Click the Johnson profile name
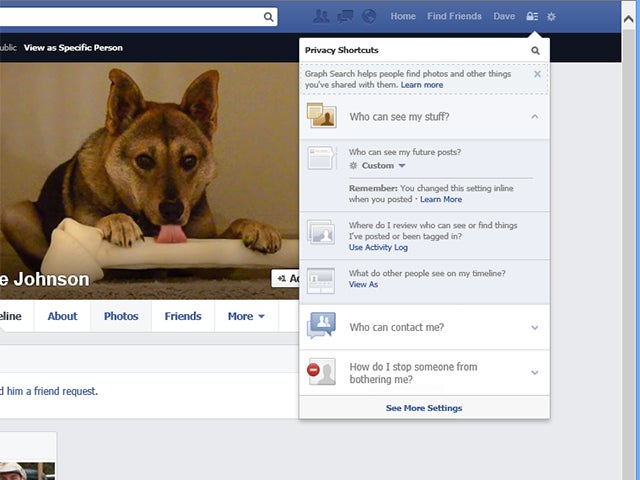Screen dimensions: 640x480 point(44,280)
